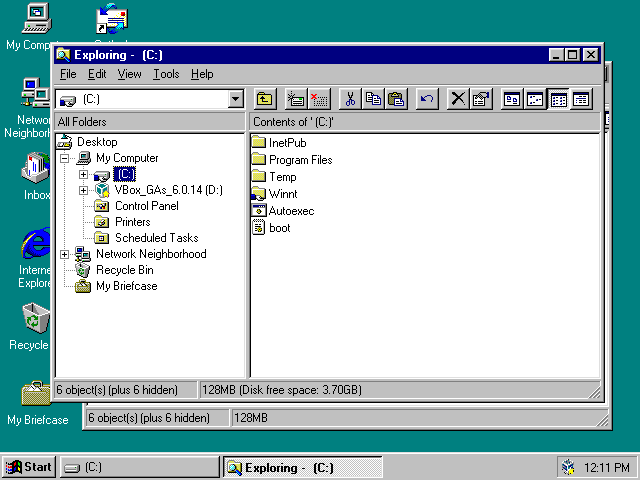Open the Help menu
The width and height of the screenshot is (640, 480).
[x=202, y=74]
